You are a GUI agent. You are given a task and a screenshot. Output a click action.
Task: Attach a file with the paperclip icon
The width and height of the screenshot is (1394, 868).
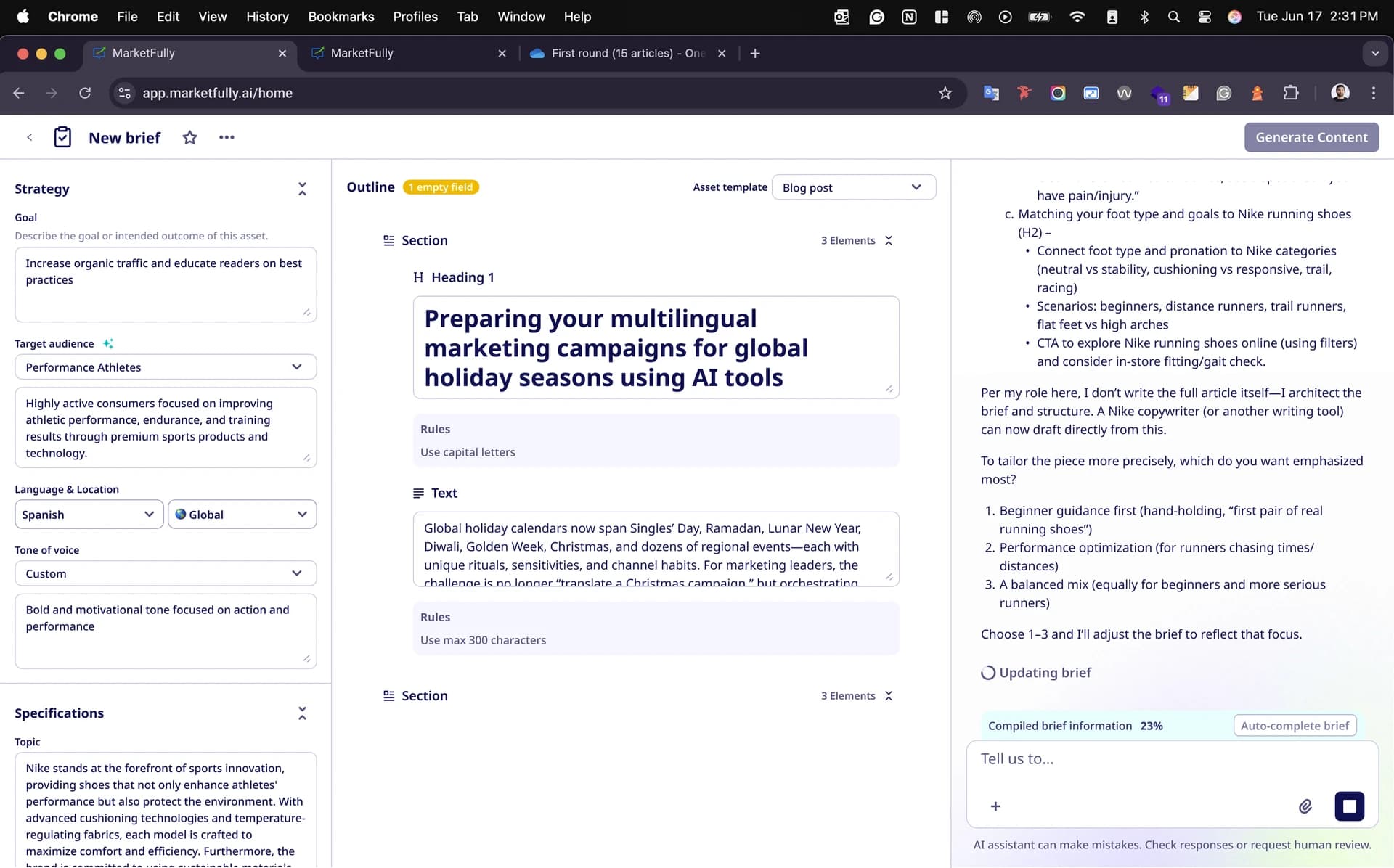click(x=1305, y=806)
